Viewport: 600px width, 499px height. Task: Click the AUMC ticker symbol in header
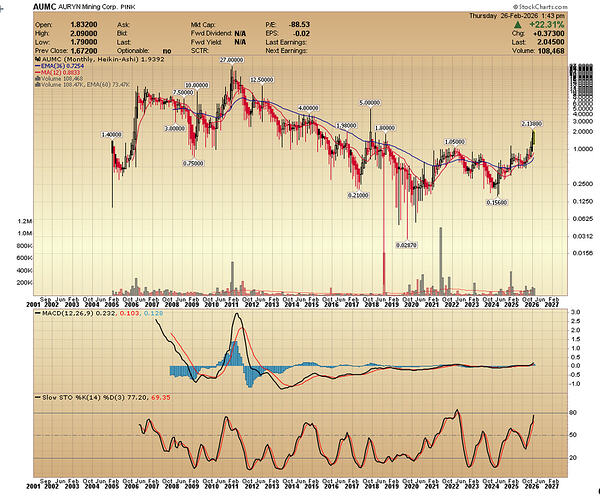(x=44, y=7)
